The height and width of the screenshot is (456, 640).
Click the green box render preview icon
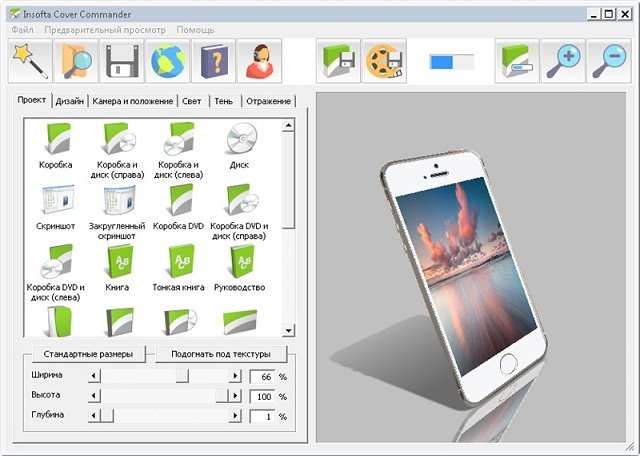pos(517,61)
